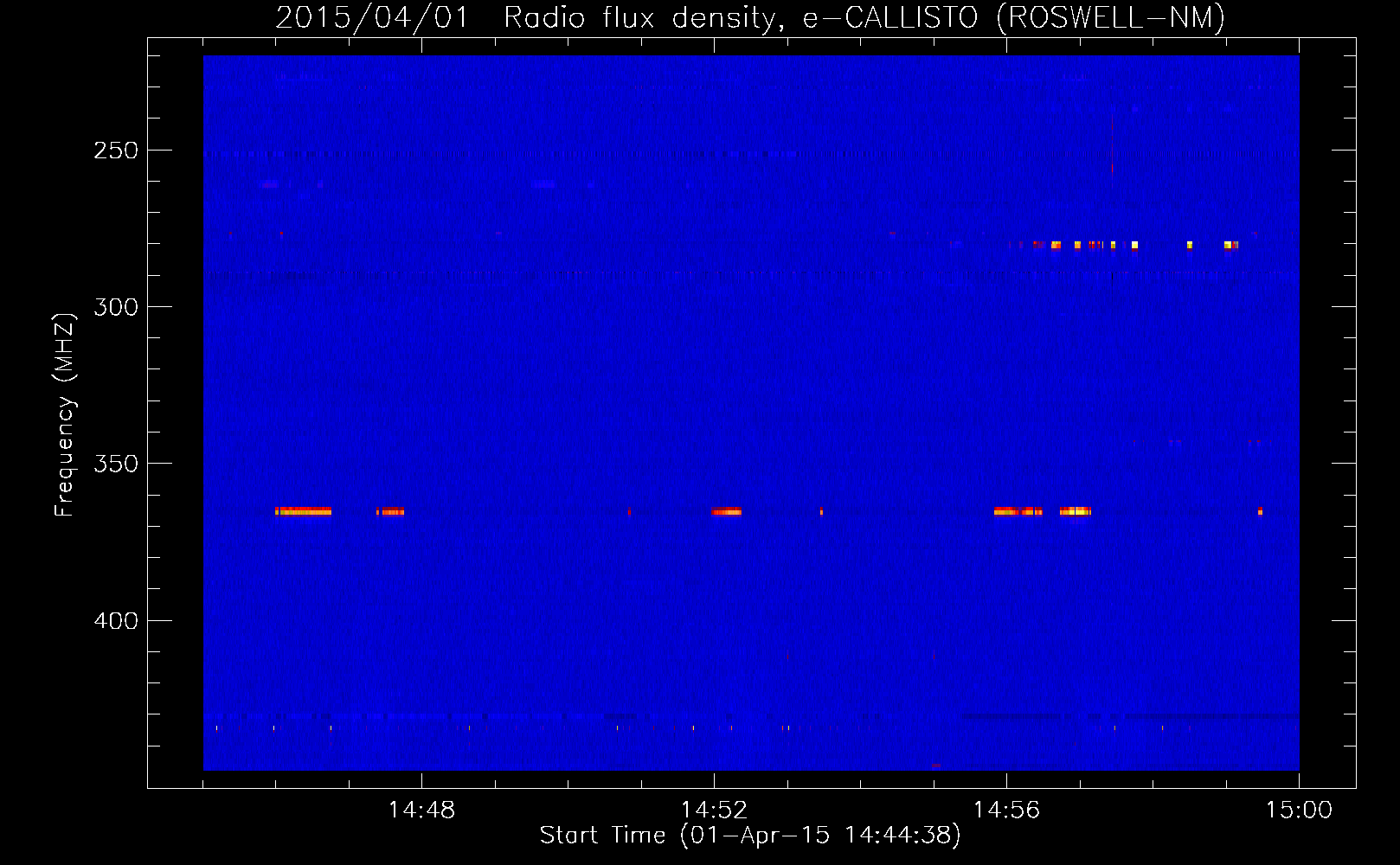Click the plot title 'Radio flux density, e-CALLISTO (ROSWELL-NM)'
Image resolution: width=1400 pixels, height=865 pixels.
864,17
